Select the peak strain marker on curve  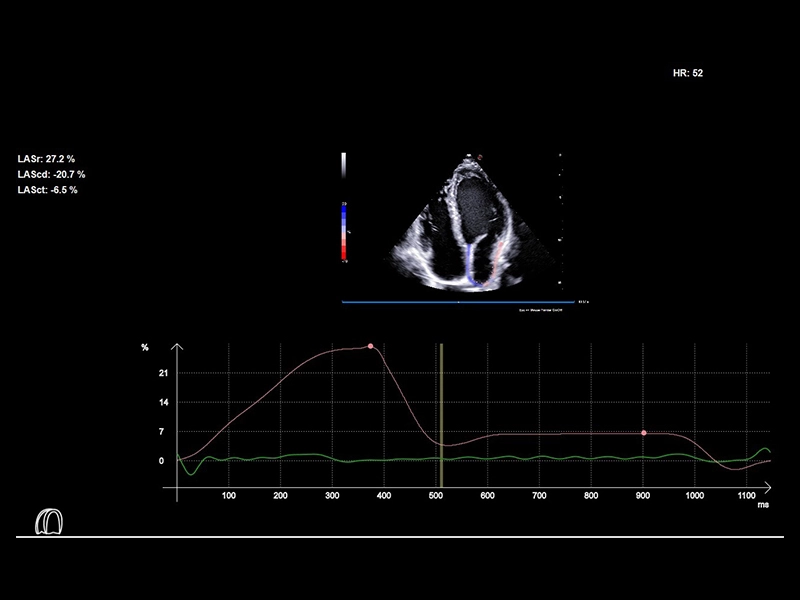tap(370, 346)
